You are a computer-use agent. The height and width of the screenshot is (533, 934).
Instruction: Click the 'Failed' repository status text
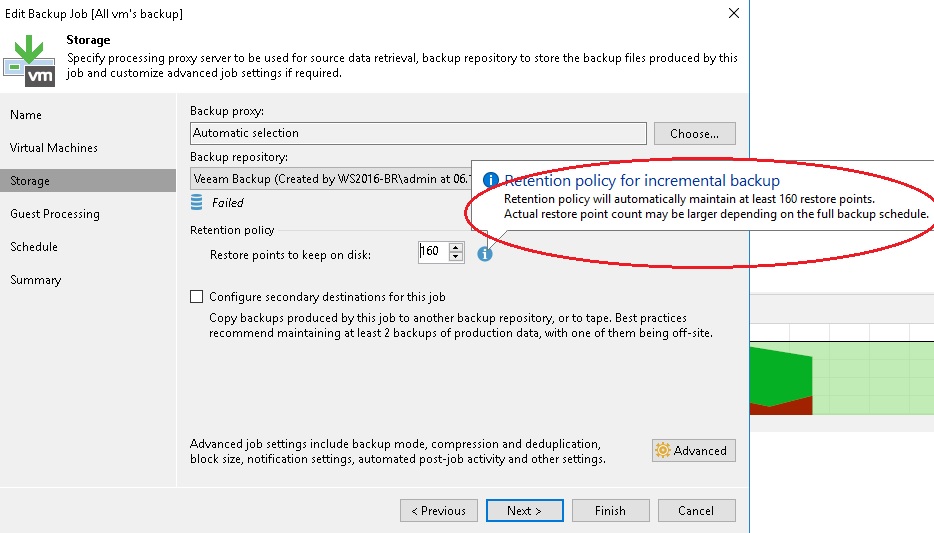228,203
